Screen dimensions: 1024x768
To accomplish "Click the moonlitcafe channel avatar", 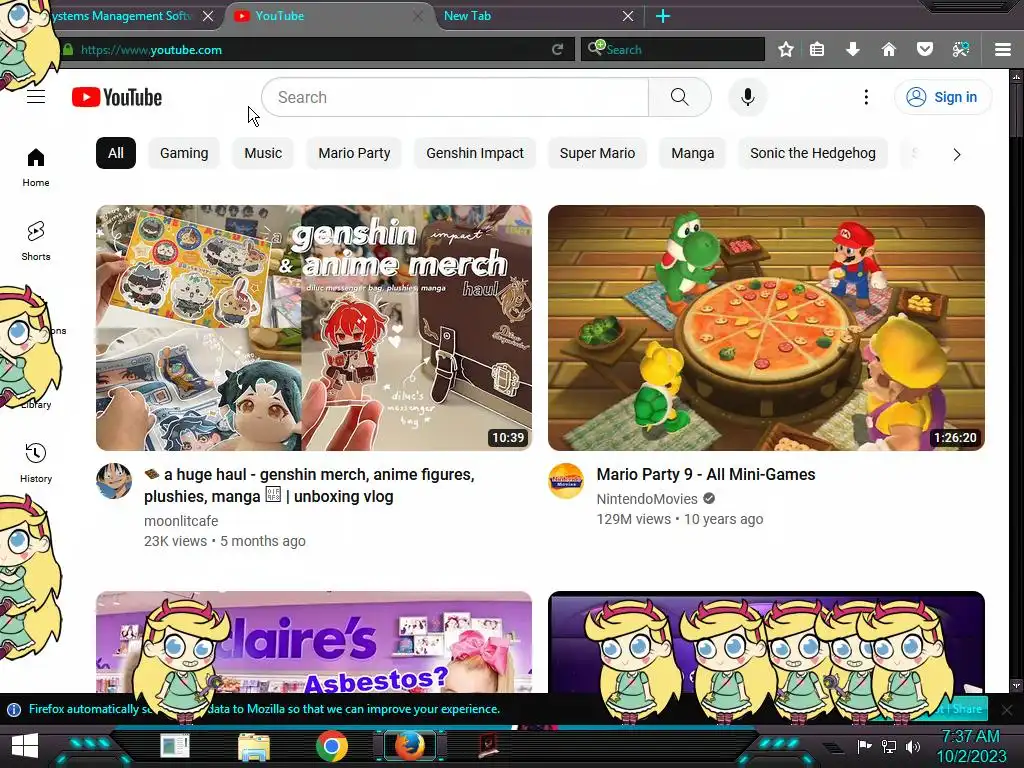I will tap(114, 481).
